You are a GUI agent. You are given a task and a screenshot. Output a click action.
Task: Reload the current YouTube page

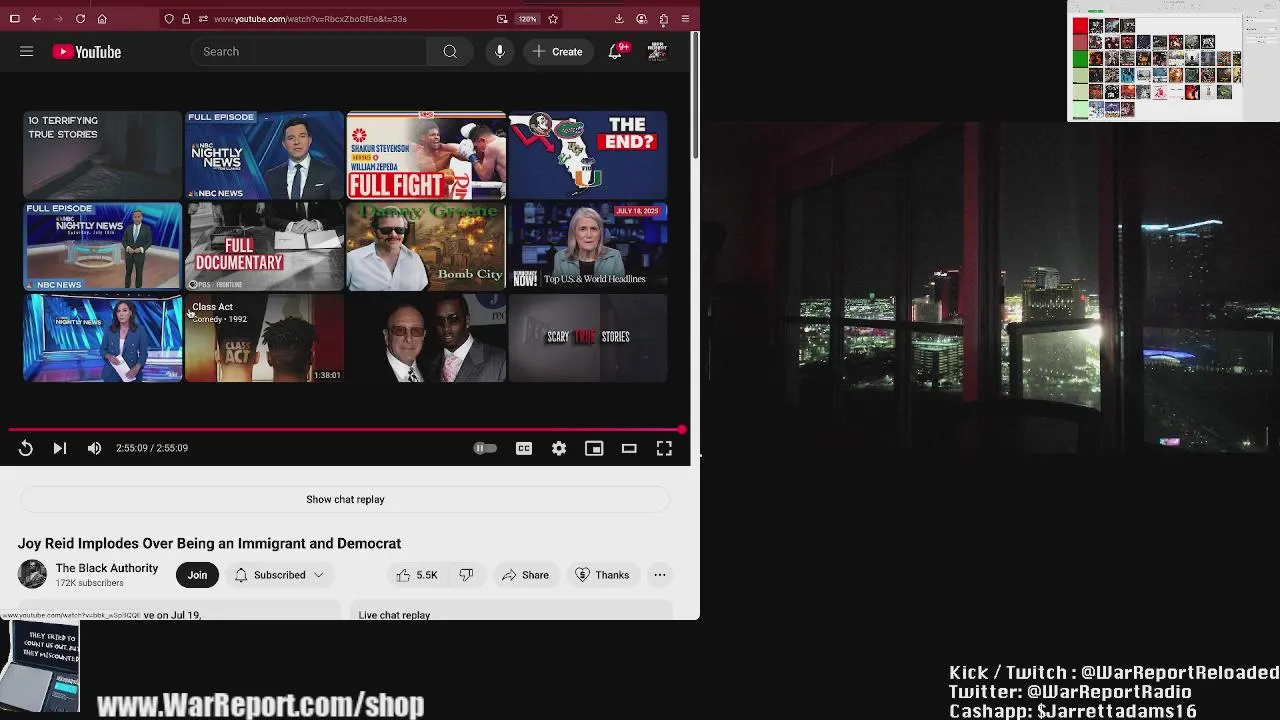[80, 18]
